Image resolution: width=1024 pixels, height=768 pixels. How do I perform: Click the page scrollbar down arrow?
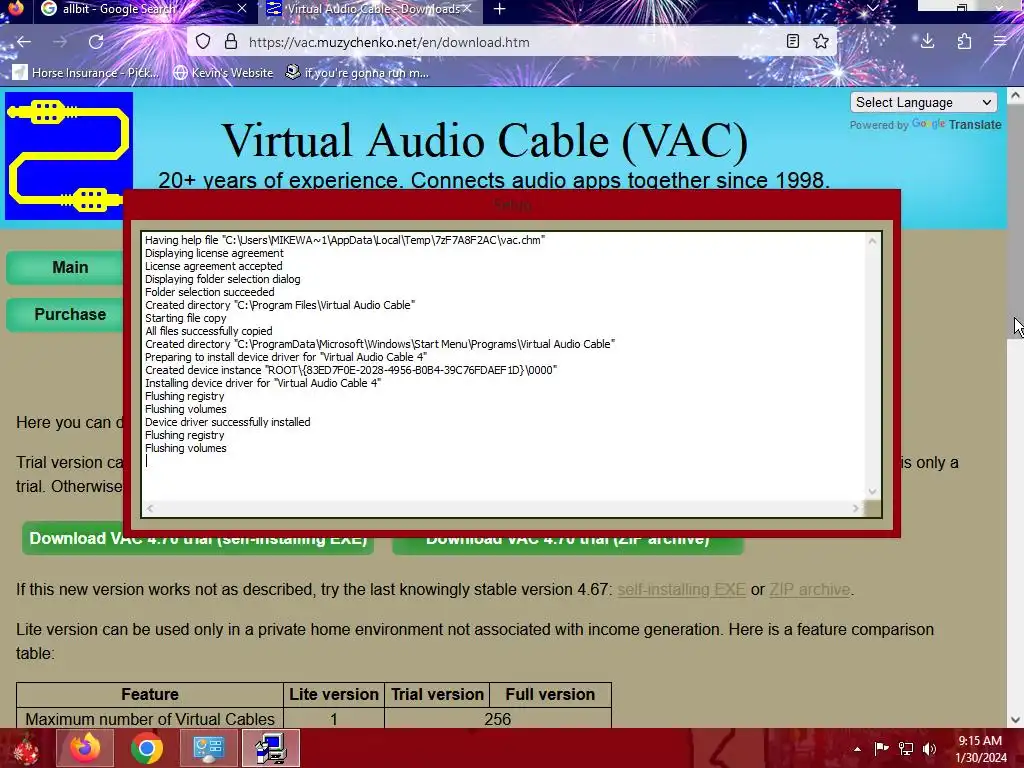coord(1015,720)
